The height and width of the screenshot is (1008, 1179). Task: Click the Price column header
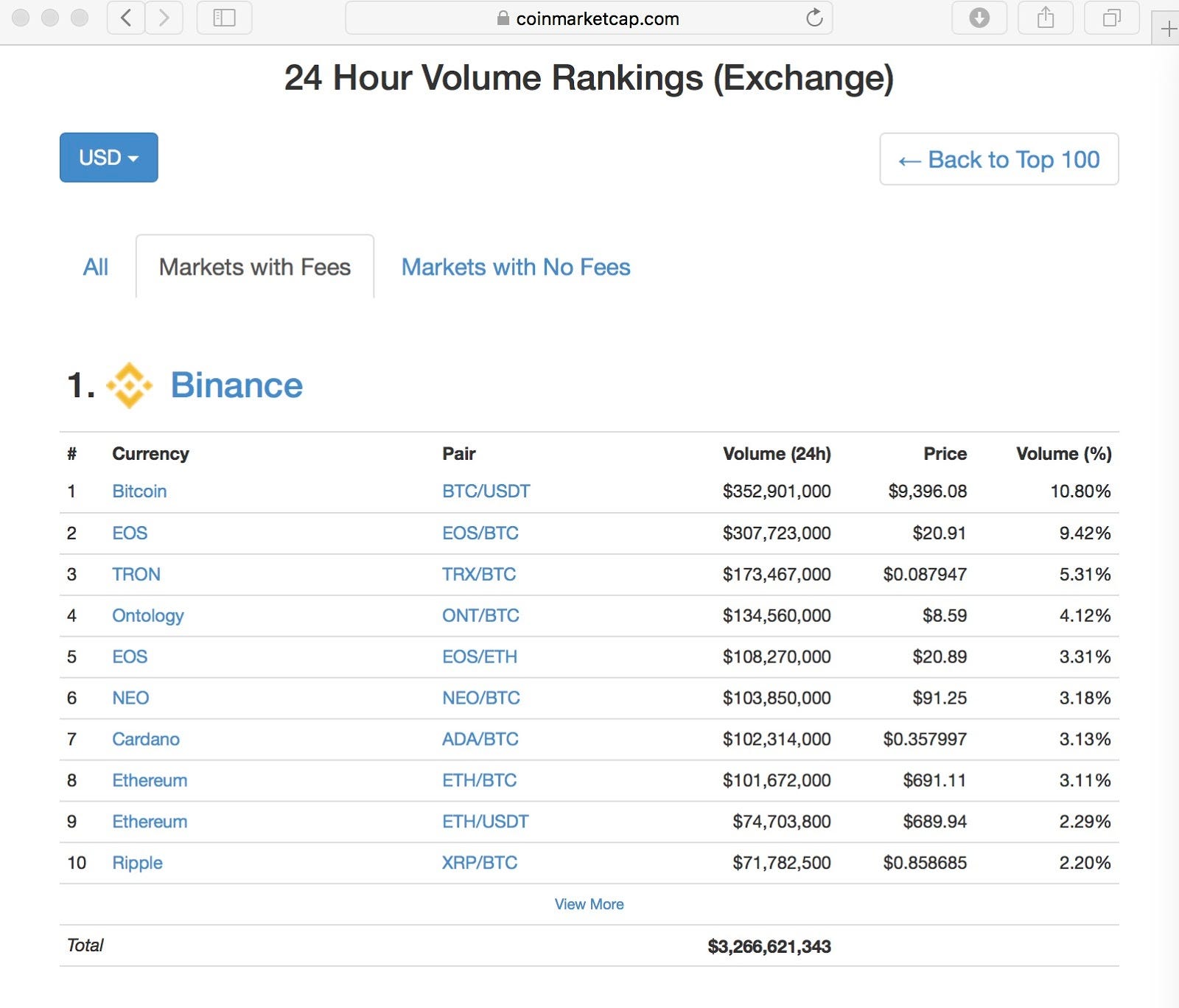945,454
